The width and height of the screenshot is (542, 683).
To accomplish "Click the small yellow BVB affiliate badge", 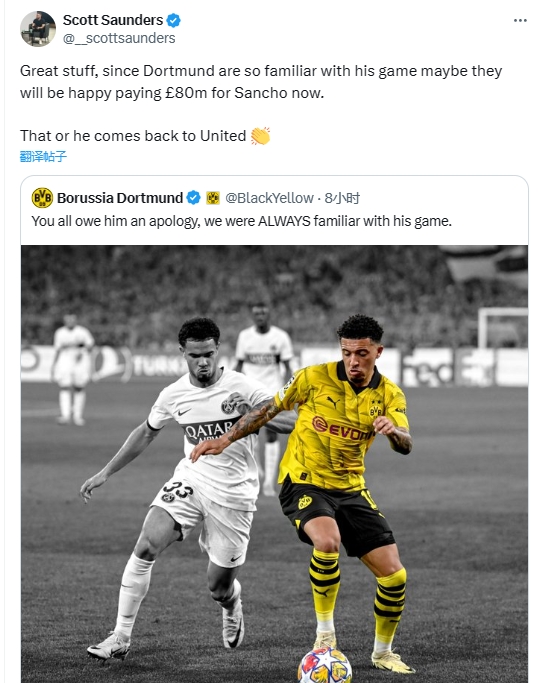I will (x=213, y=198).
